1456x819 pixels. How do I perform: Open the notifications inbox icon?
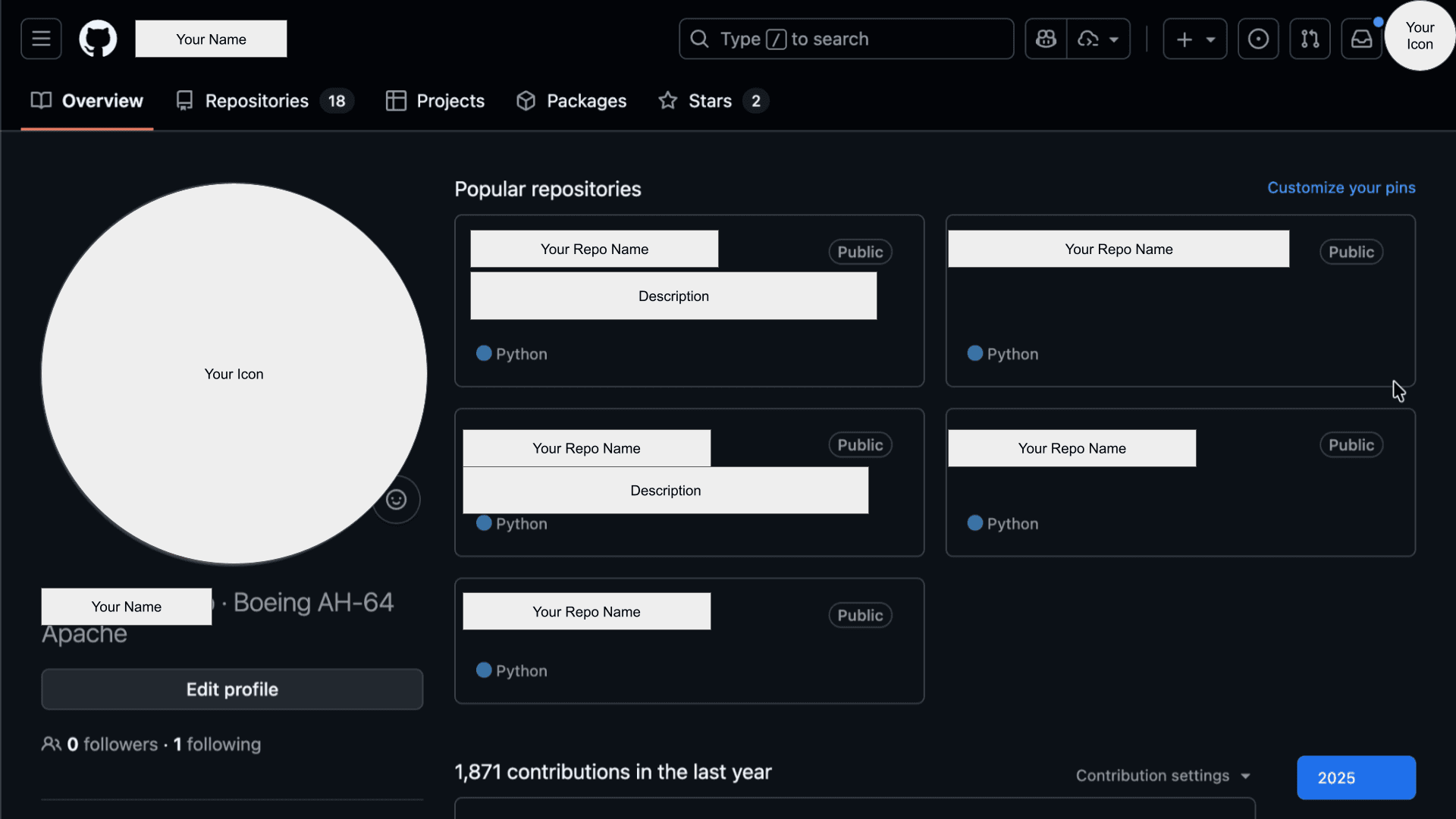[x=1361, y=39]
